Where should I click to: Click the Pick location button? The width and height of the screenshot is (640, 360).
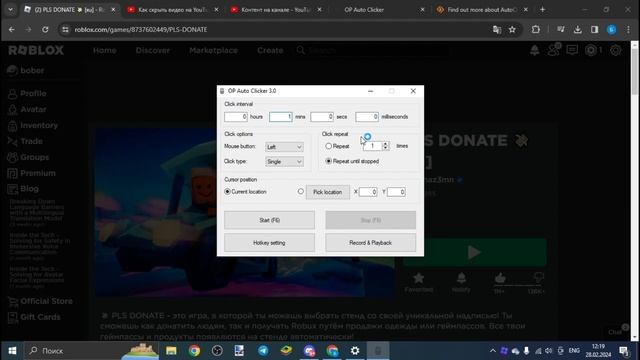(x=328, y=192)
